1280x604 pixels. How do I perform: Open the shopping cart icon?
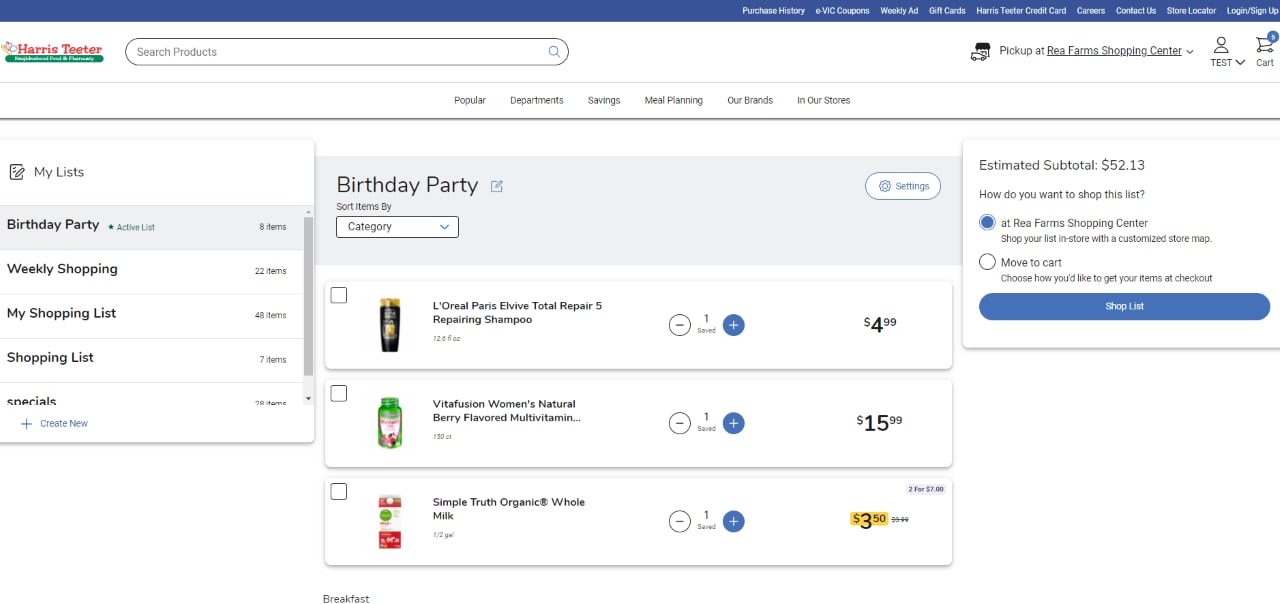[x=1265, y=45]
